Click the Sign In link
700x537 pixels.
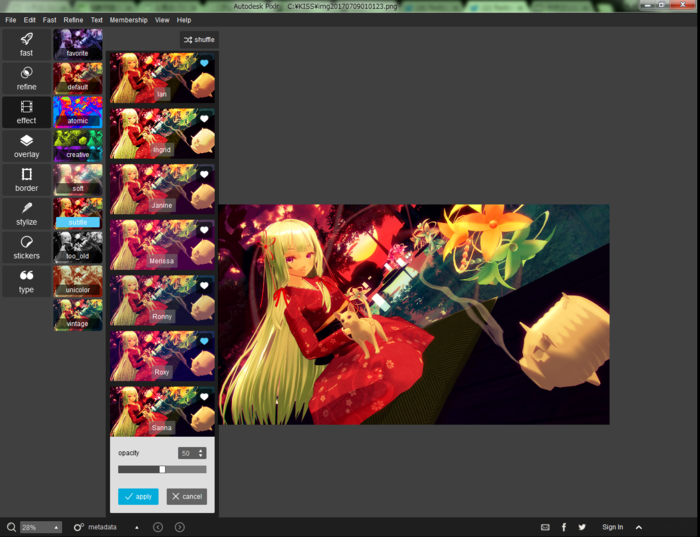pos(612,527)
